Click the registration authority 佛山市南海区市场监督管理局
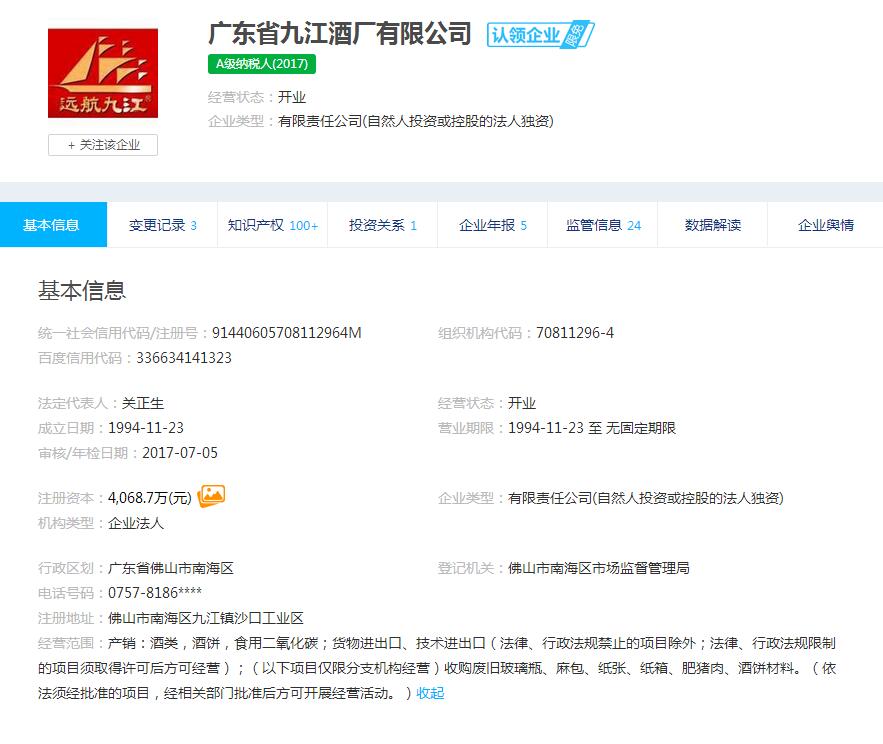Screen dimensions: 883x744 tap(599, 568)
